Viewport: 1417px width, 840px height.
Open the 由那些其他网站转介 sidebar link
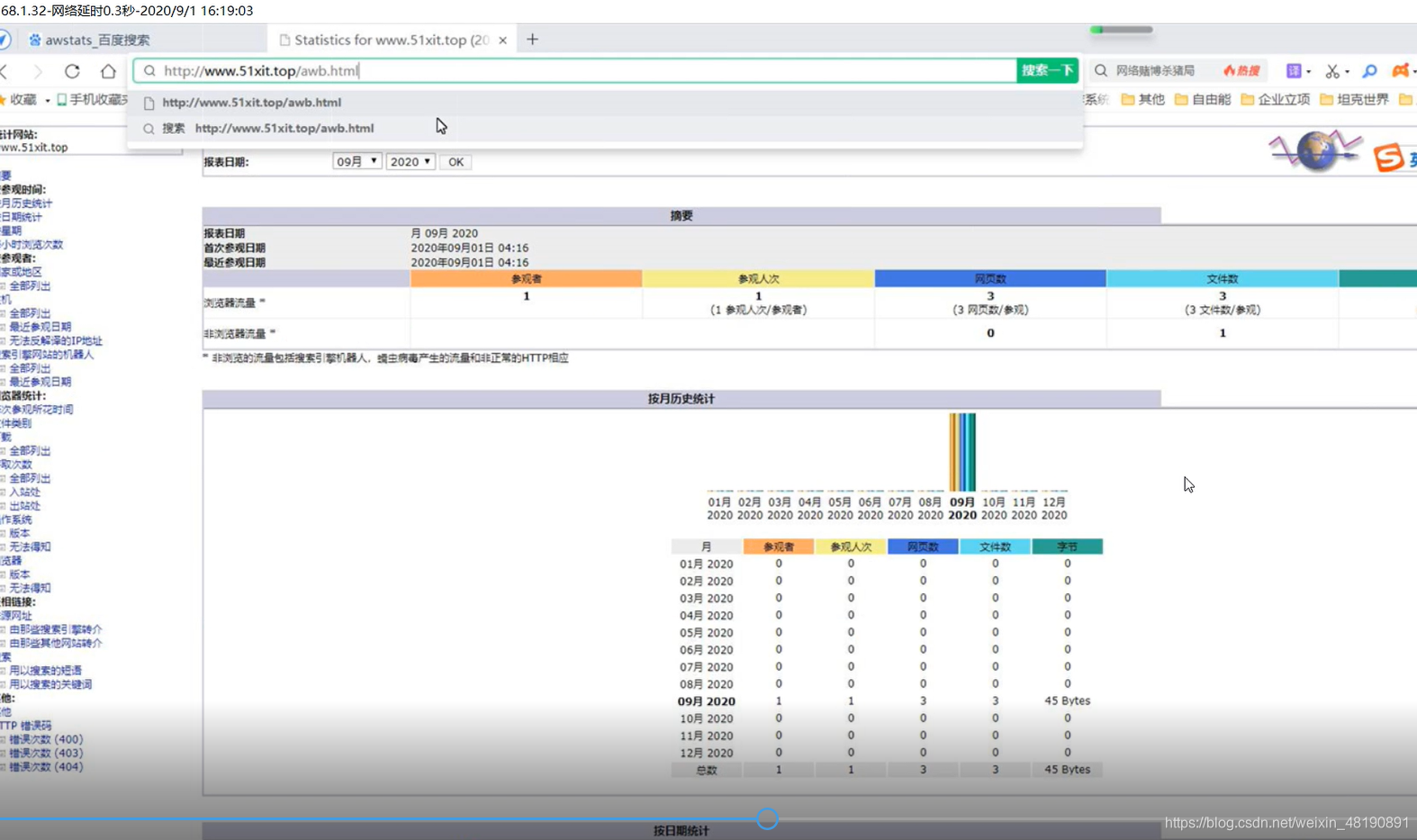click(x=56, y=644)
